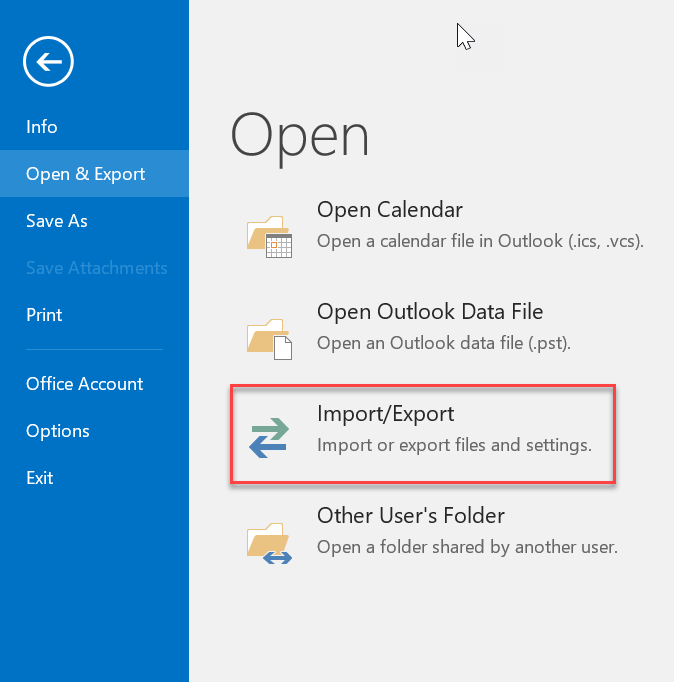Choose Save As from the sidebar
The width and height of the screenshot is (674, 682).
point(57,221)
